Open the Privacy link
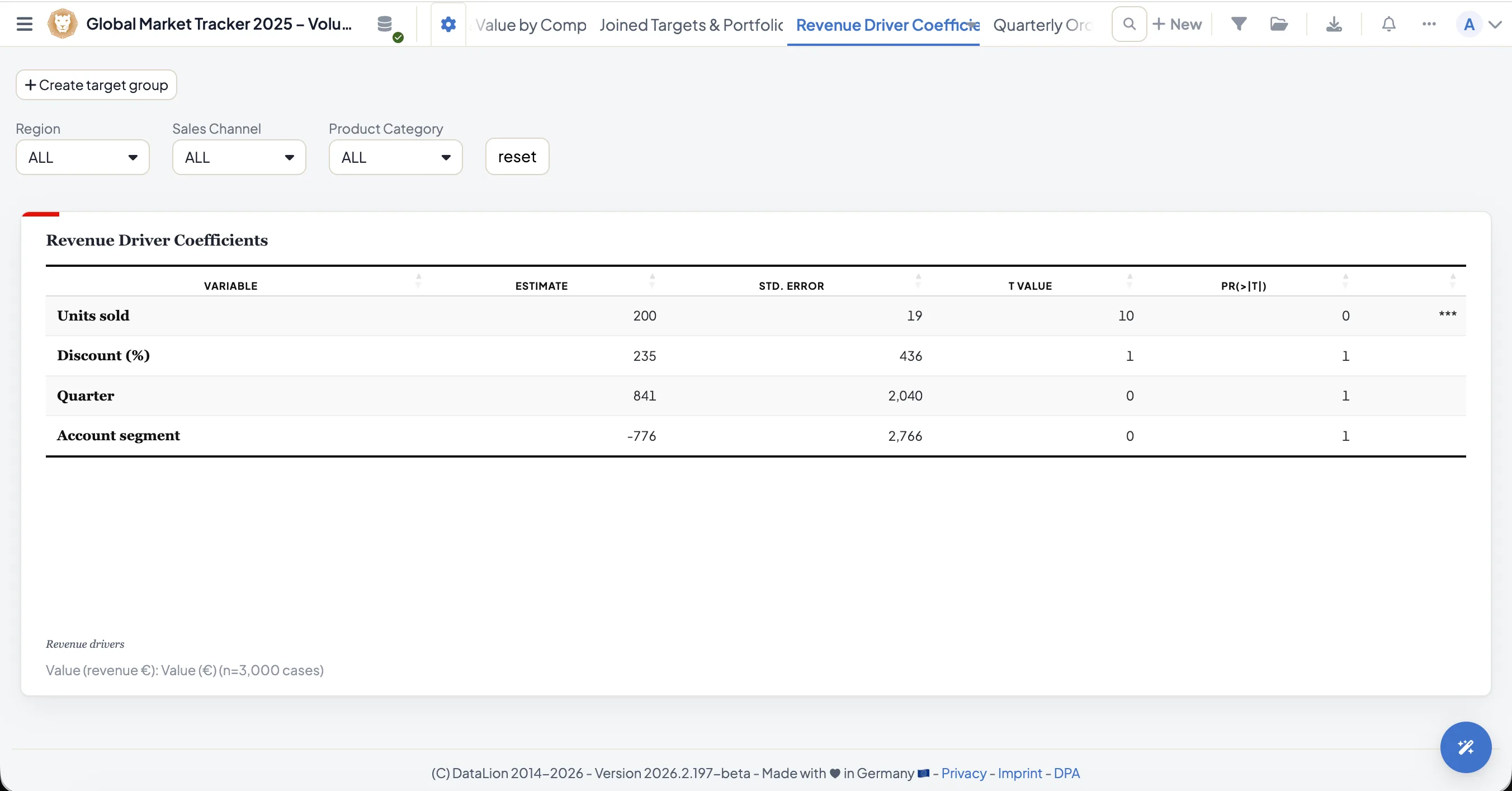The width and height of the screenshot is (1512, 791). point(964,773)
